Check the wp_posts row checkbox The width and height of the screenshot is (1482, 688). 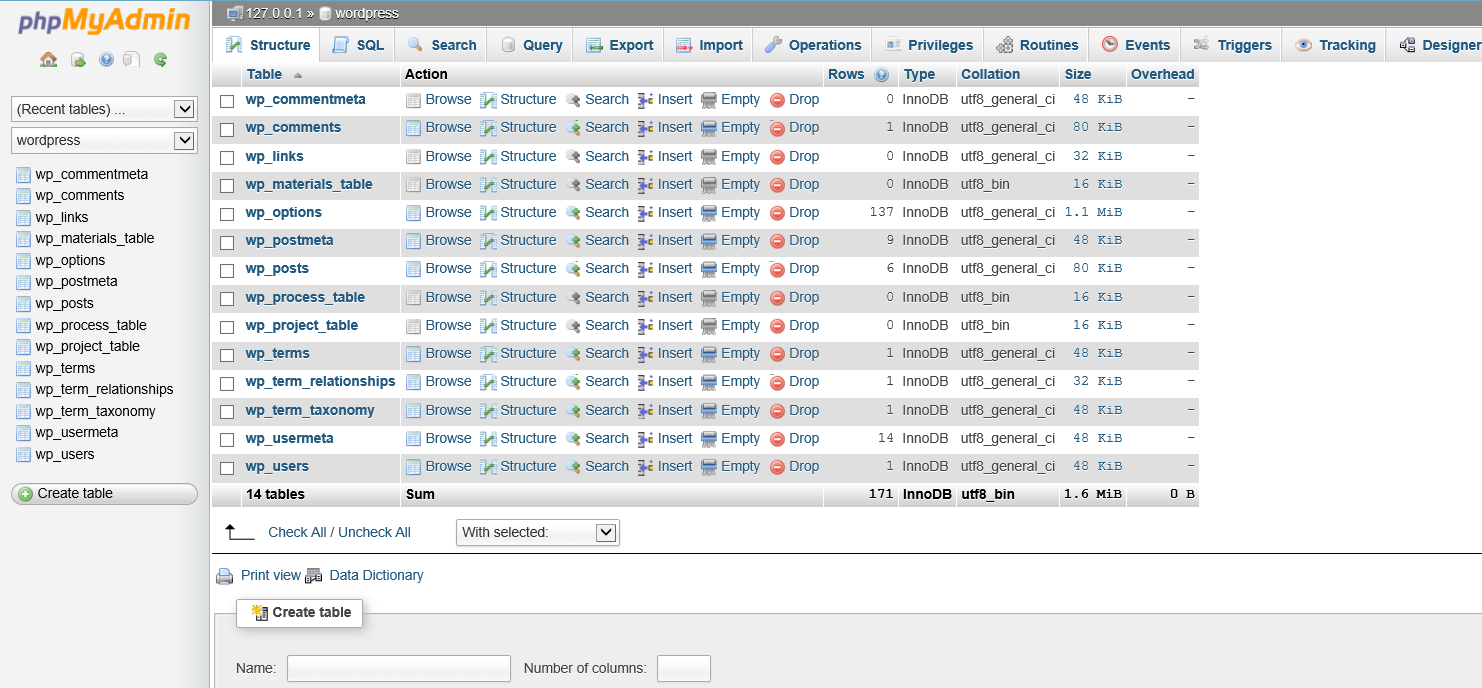click(227, 270)
